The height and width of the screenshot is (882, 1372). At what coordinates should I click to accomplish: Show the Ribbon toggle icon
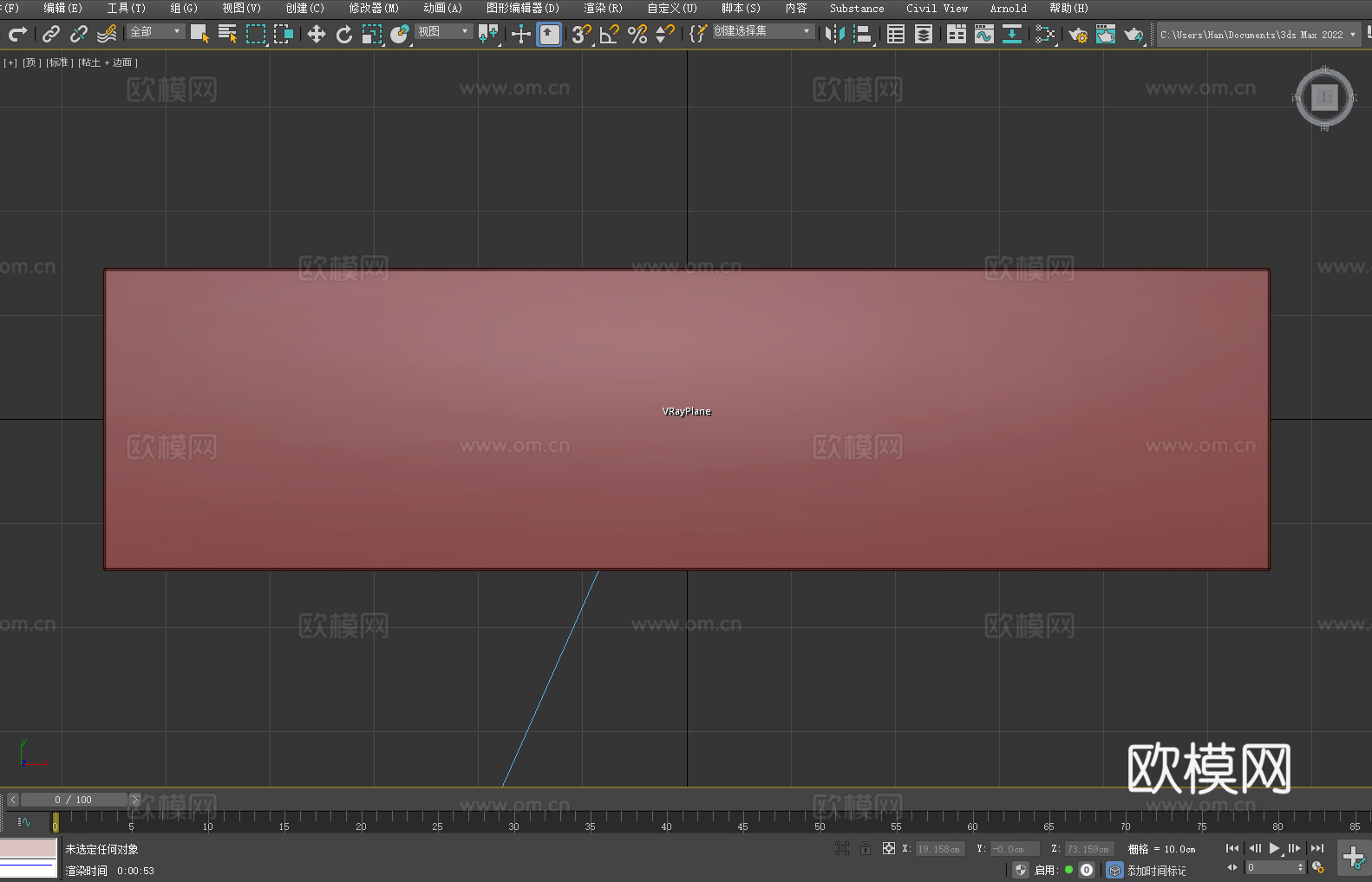pyautogui.click(x=957, y=34)
